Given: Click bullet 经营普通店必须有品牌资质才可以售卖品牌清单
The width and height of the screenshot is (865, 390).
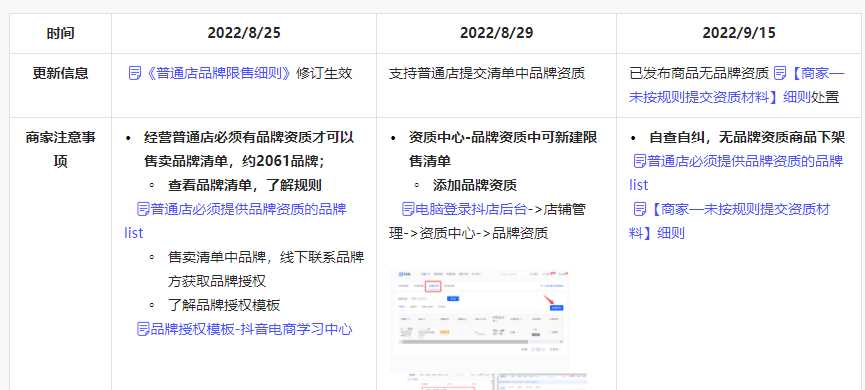Looking at the screenshot, I should click(x=249, y=149).
